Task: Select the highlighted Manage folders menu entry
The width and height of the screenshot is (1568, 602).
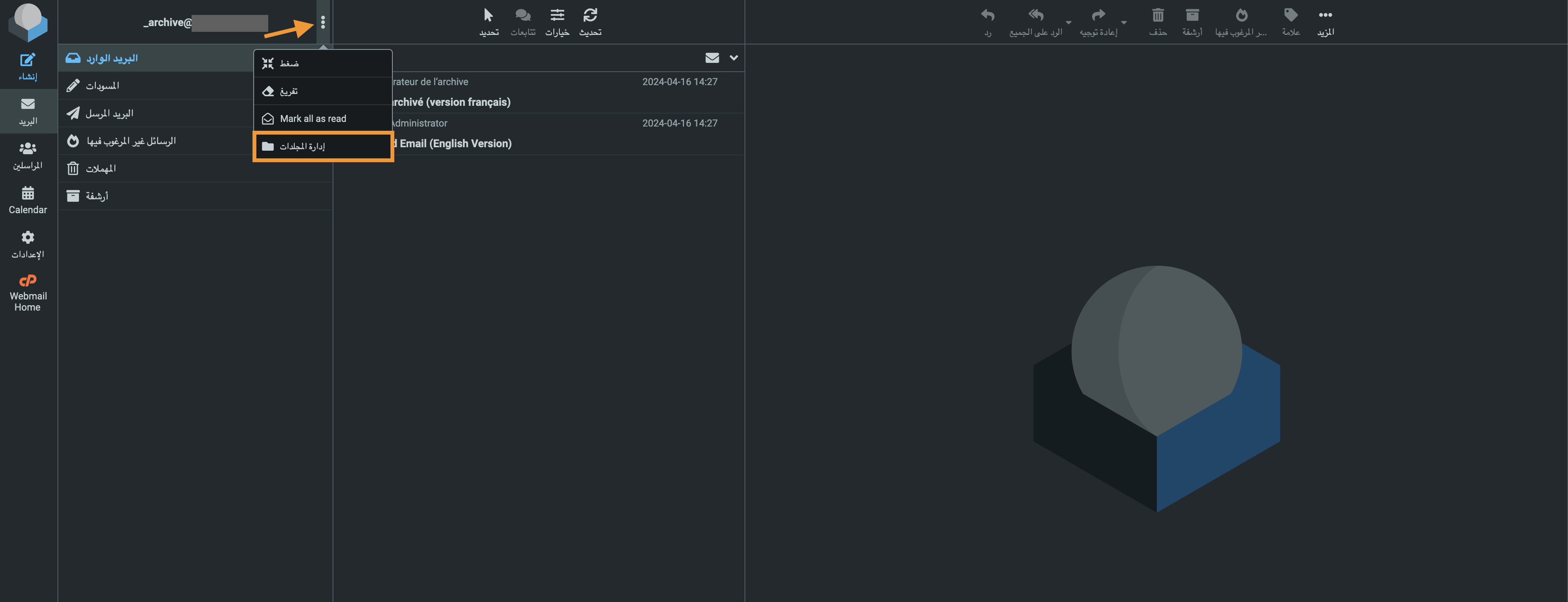Action: (323, 146)
